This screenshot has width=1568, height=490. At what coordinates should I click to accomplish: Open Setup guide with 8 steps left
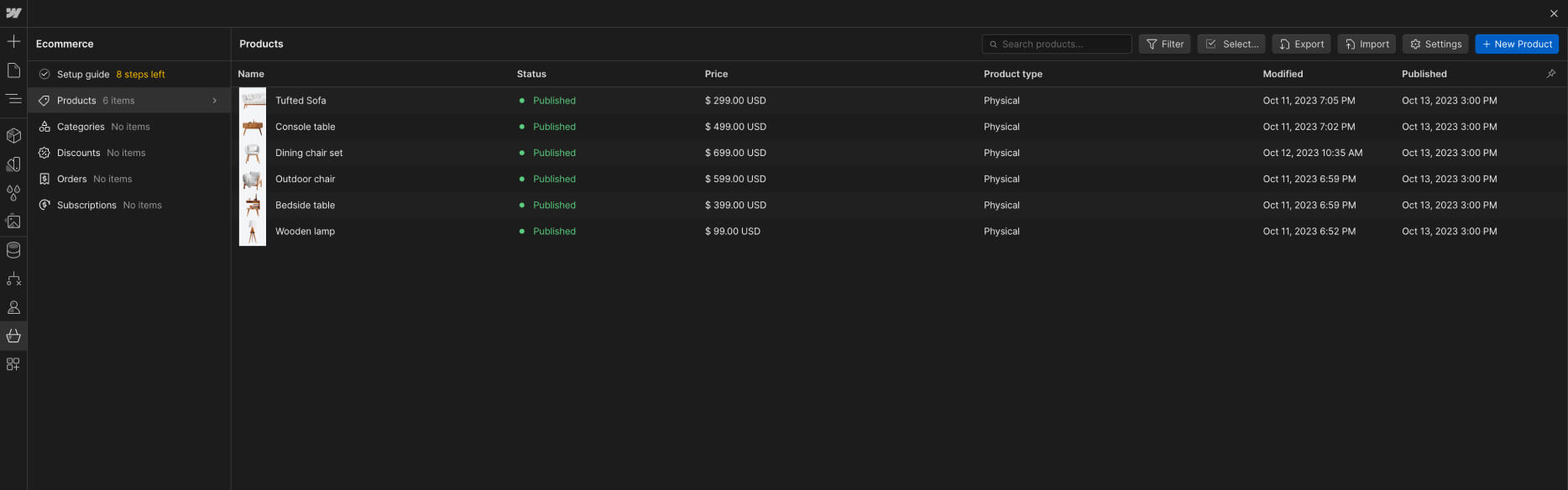129,74
